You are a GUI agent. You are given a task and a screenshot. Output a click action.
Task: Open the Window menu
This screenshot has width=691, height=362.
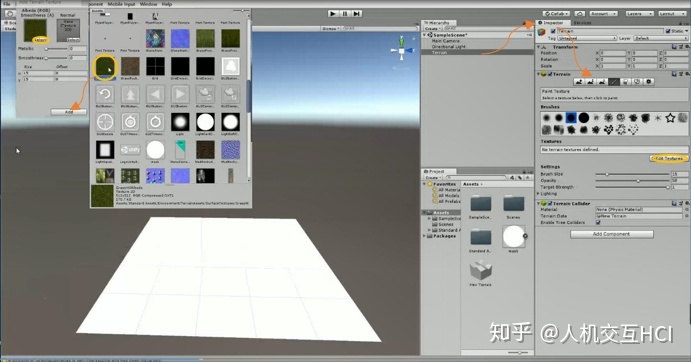coord(149,4)
